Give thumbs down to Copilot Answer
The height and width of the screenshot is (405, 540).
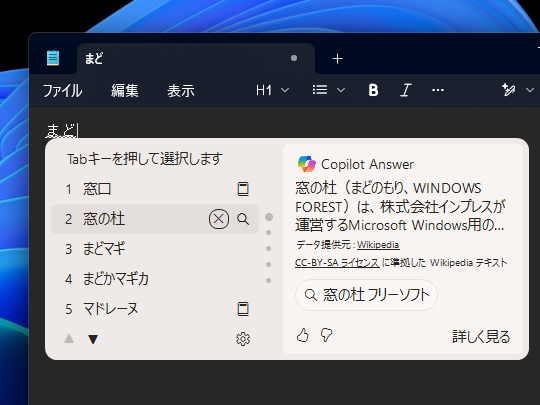(326, 335)
